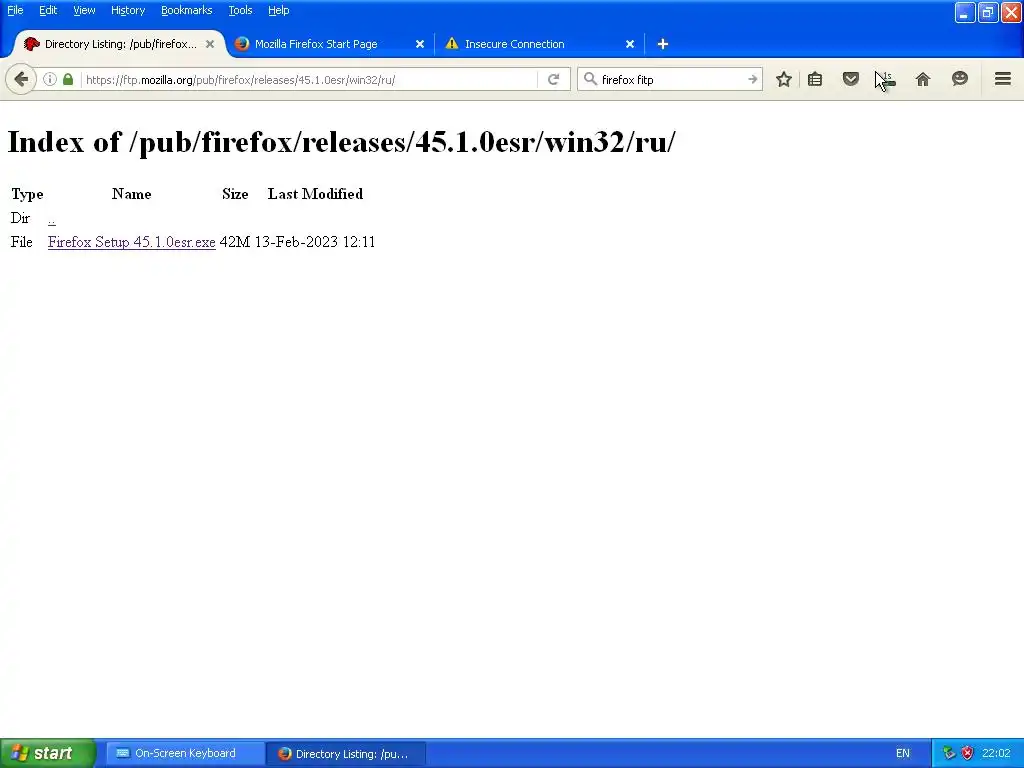The height and width of the screenshot is (768, 1024).
Task: Switch to Insecure Connection tab
Action: [x=515, y=44]
